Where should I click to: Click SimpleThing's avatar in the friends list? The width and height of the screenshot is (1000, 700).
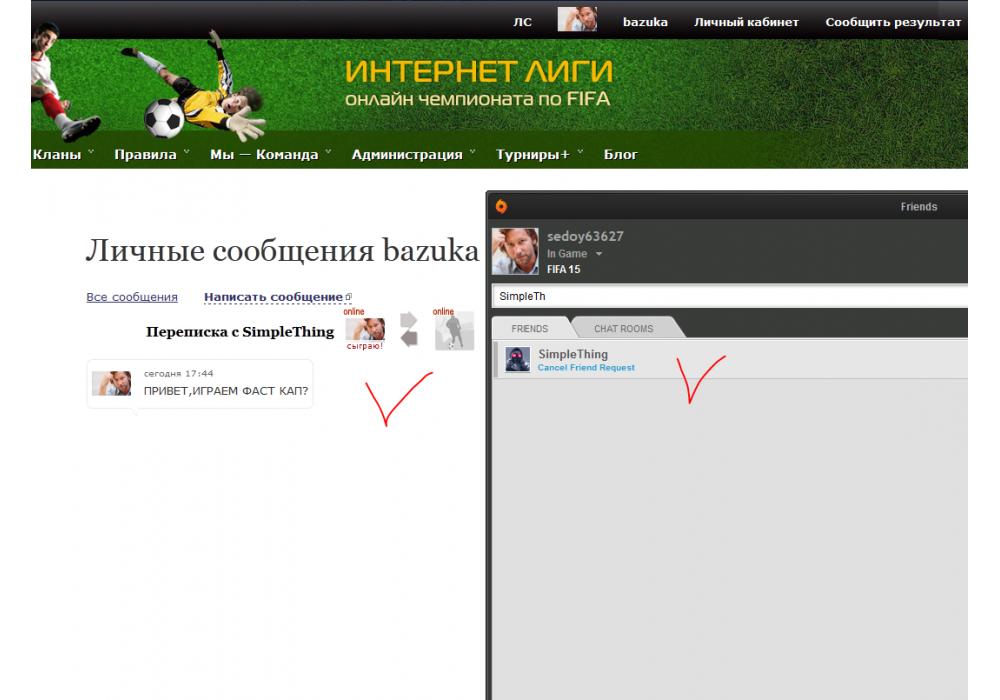coord(517,360)
